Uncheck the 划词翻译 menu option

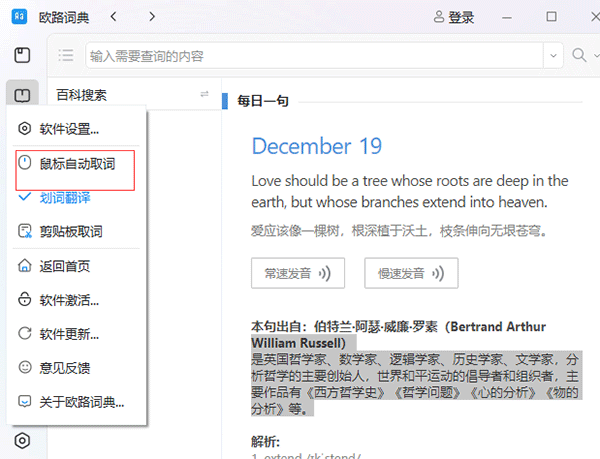pos(70,197)
